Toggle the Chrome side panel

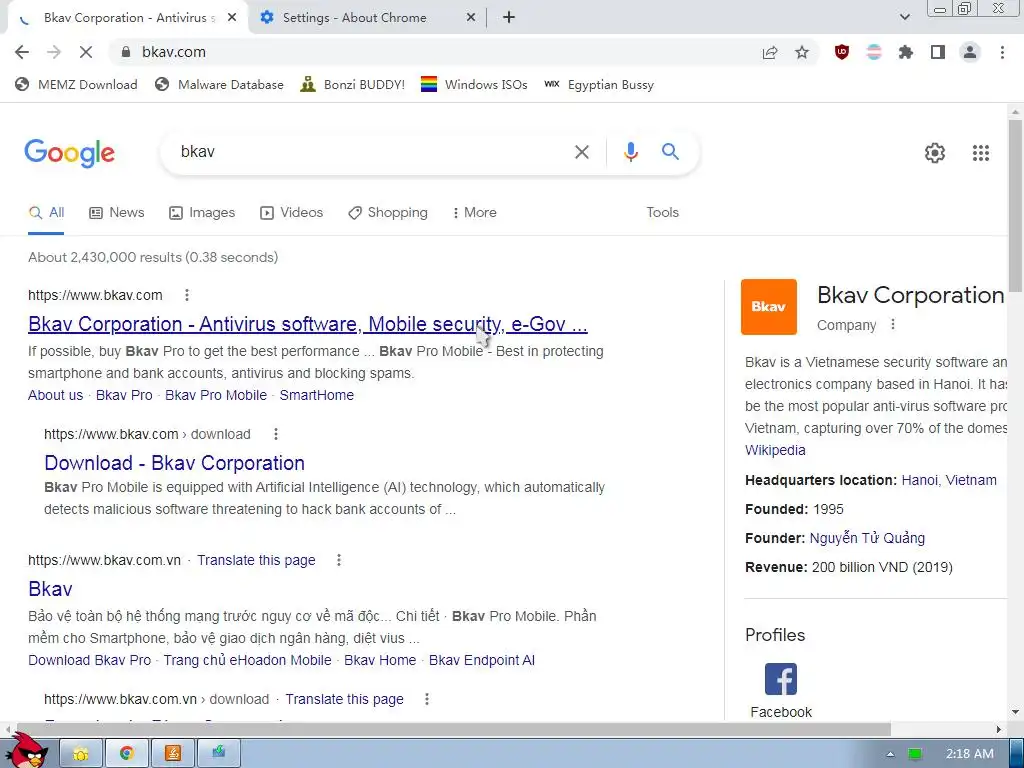click(x=938, y=52)
